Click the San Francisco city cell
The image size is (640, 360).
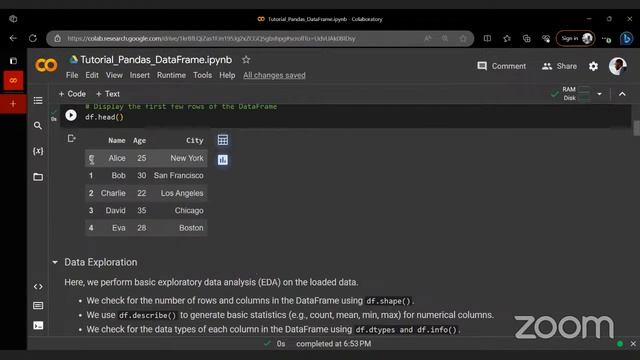[178, 176]
